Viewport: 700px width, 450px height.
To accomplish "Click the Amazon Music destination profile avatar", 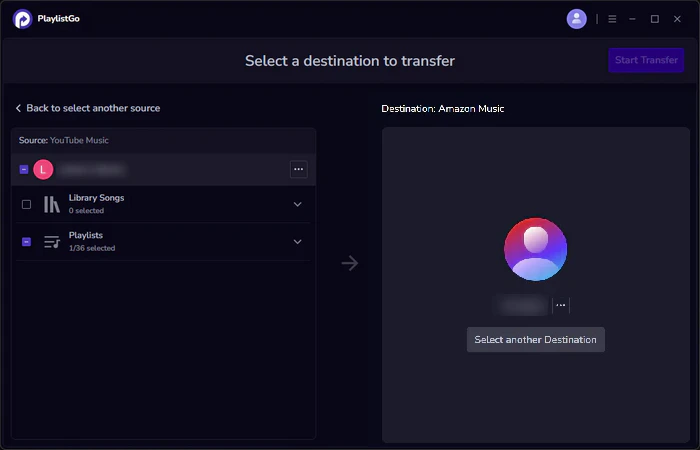I will click(x=536, y=250).
